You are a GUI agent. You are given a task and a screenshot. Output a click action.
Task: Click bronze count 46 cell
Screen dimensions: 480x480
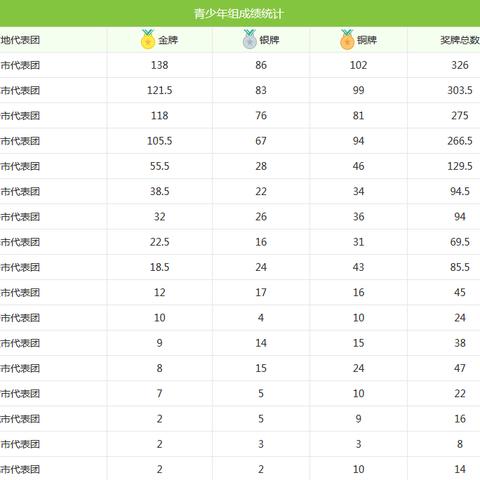pyautogui.click(x=359, y=166)
